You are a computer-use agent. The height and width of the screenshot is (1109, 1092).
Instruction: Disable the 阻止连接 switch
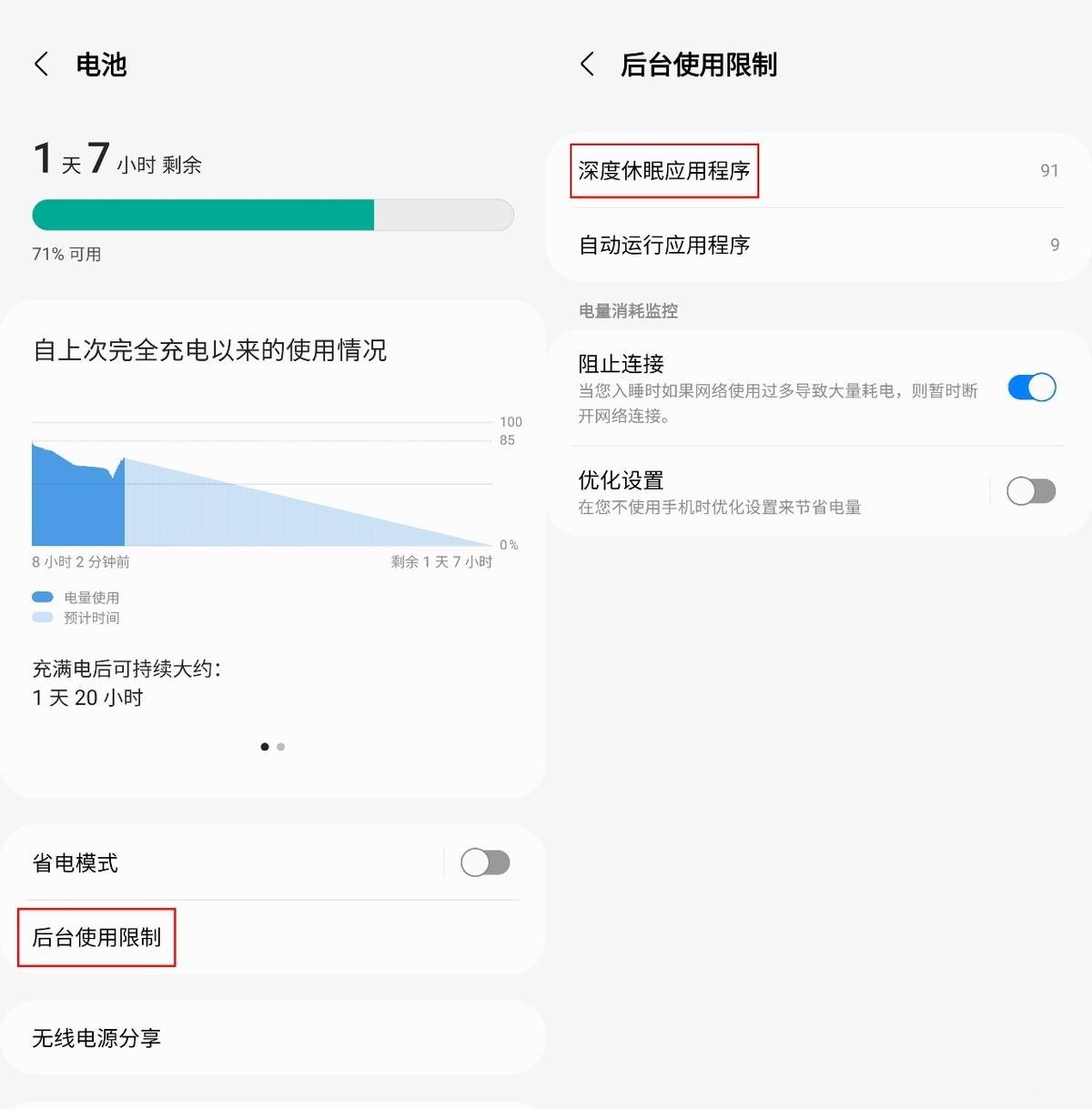point(1032,388)
